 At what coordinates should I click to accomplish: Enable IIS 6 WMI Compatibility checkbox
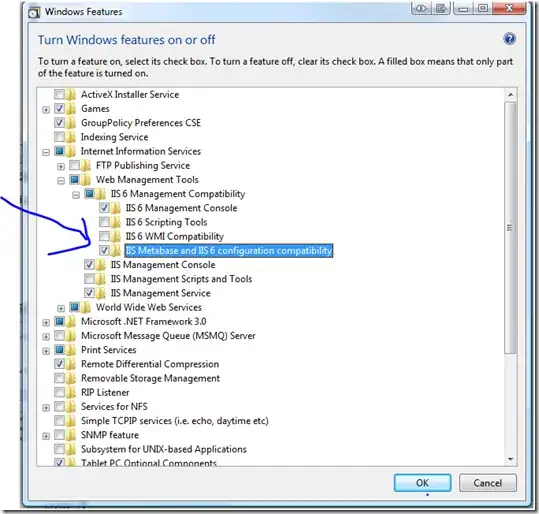pyautogui.click(x=104, y=236)
